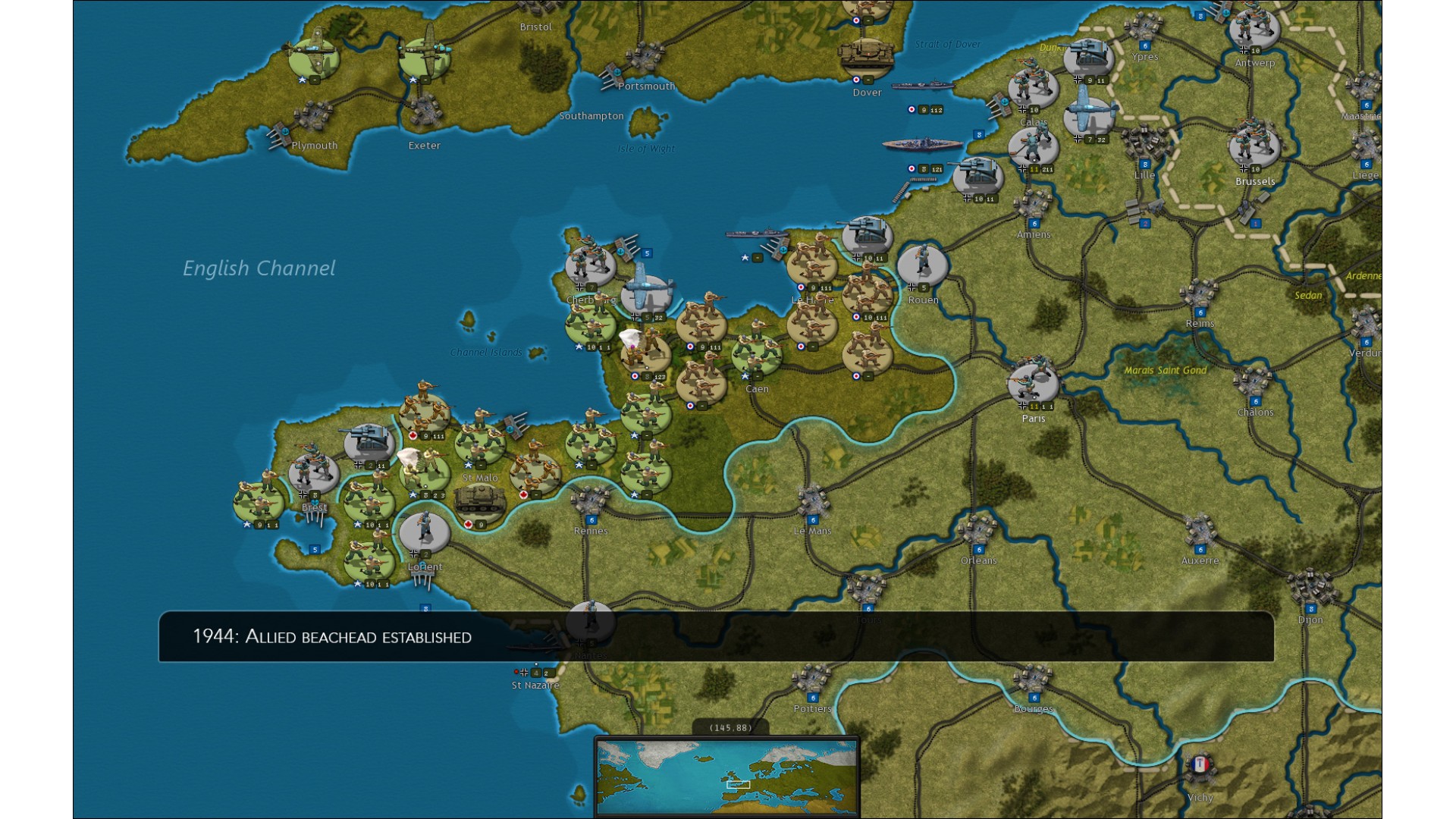Image resolution: width=1456 pixels, height=819 pixels.
Task: Click the German fighter plane near Lille
Action: click(1089, 114)
